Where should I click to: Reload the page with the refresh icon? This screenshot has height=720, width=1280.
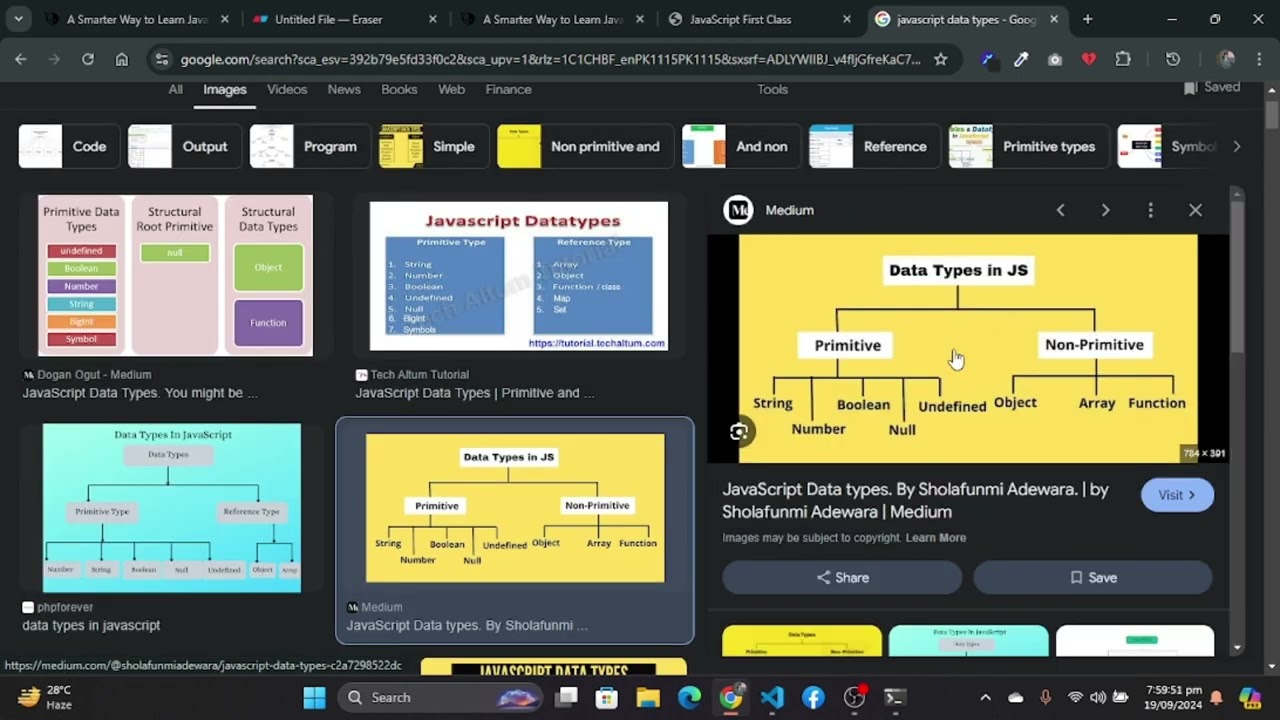tap(88, 59)
